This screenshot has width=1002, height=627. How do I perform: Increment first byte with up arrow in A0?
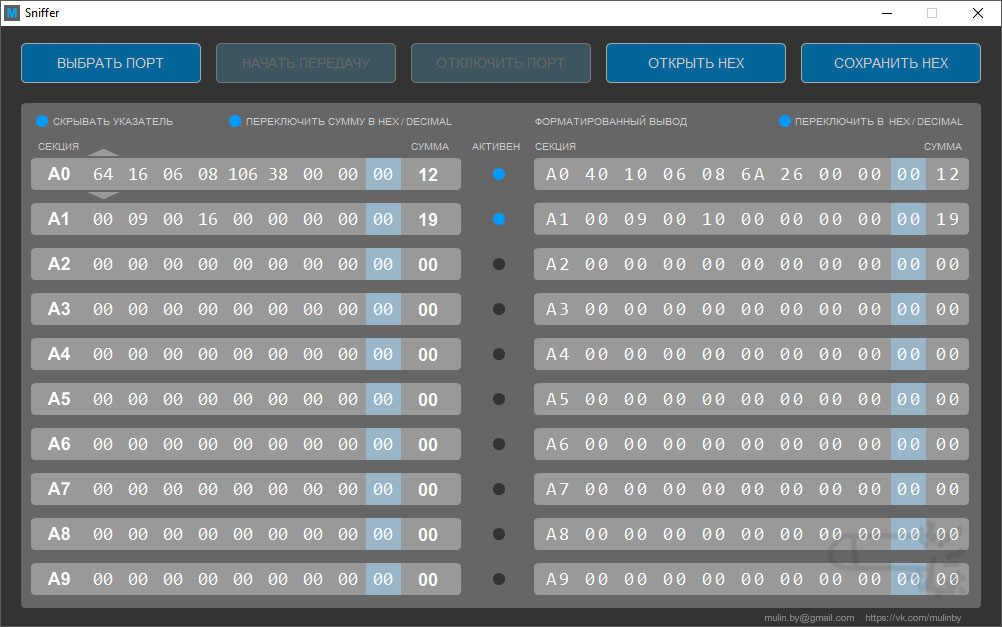pos(103,153)
